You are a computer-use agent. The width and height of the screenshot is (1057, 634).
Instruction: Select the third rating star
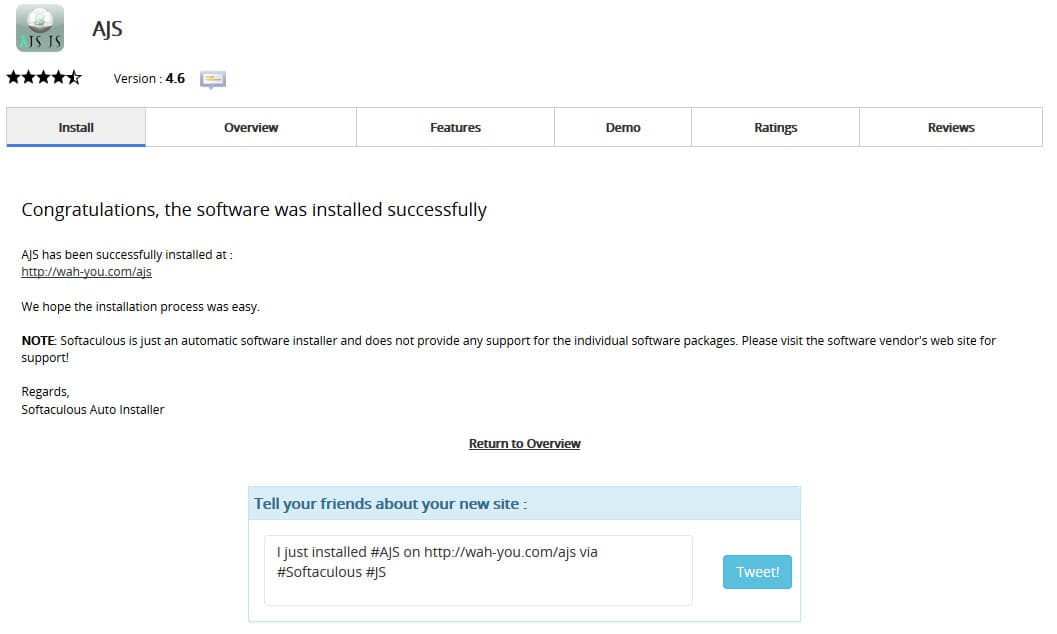tap(44, 78)
